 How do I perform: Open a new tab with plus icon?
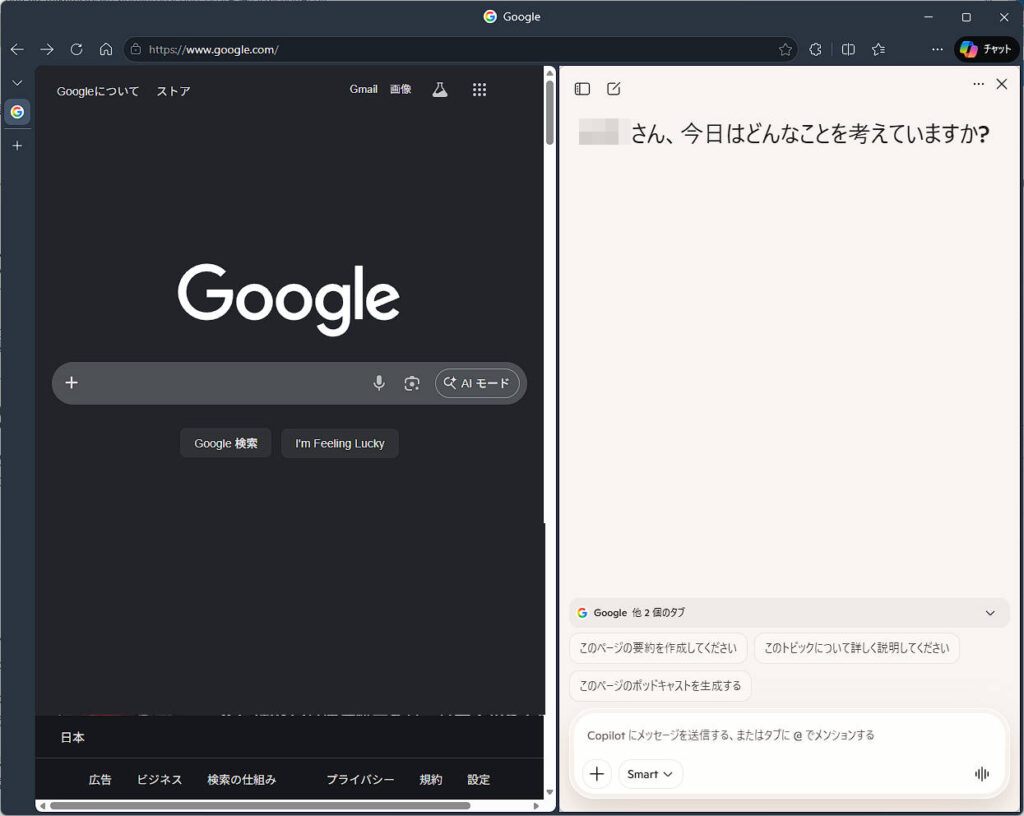[x=18, y=146]
